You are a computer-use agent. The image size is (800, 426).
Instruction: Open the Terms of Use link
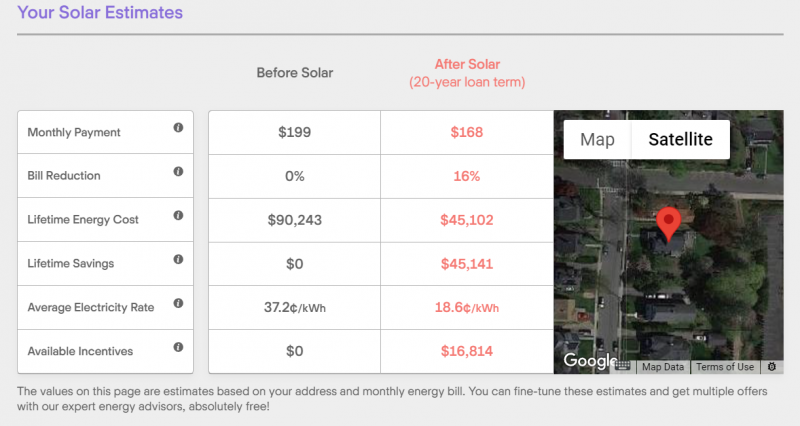tap(725, 367)
